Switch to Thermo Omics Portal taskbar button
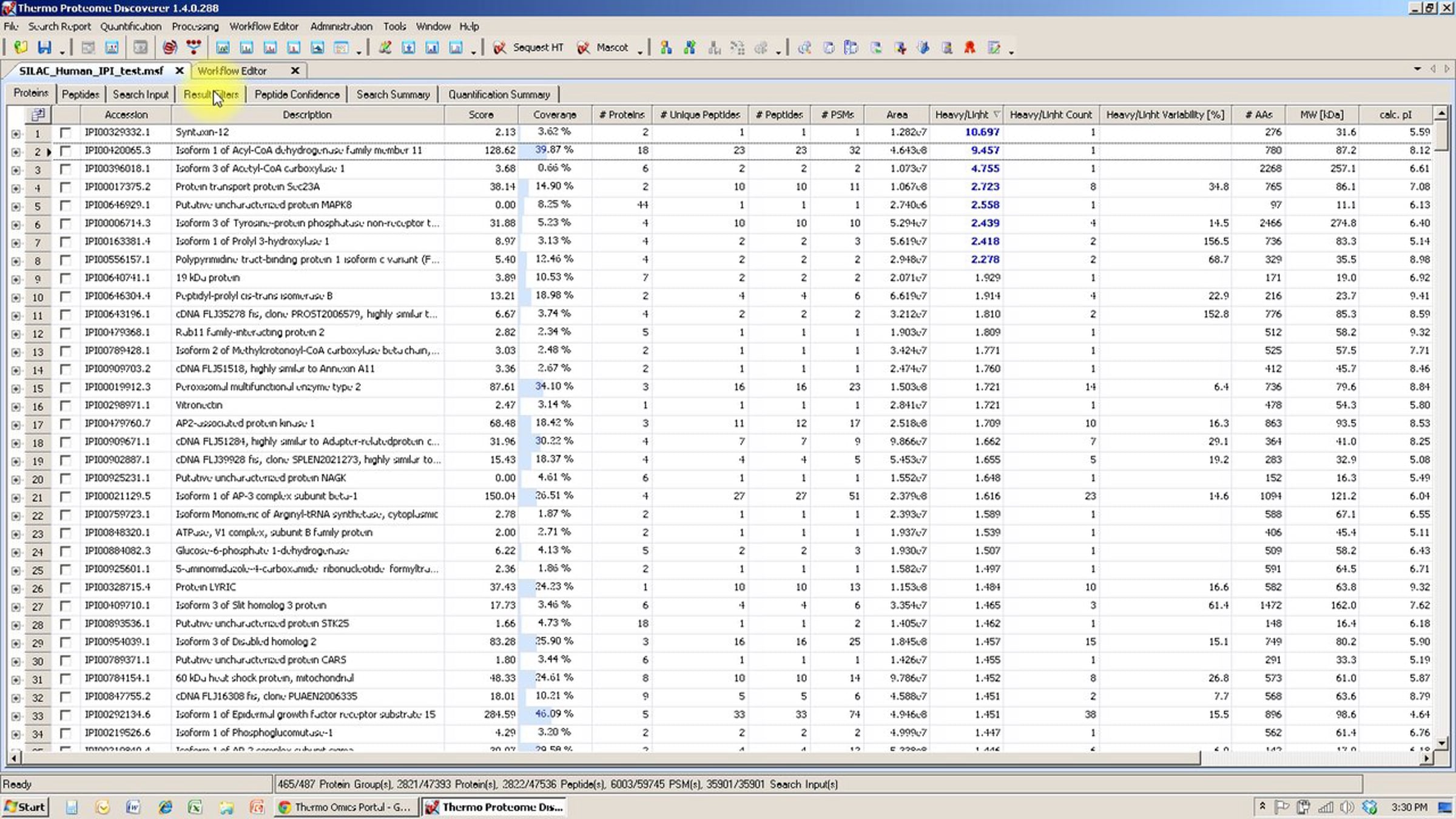The height and width of the screenshot is (819, 1456). [x=346, y=807]
